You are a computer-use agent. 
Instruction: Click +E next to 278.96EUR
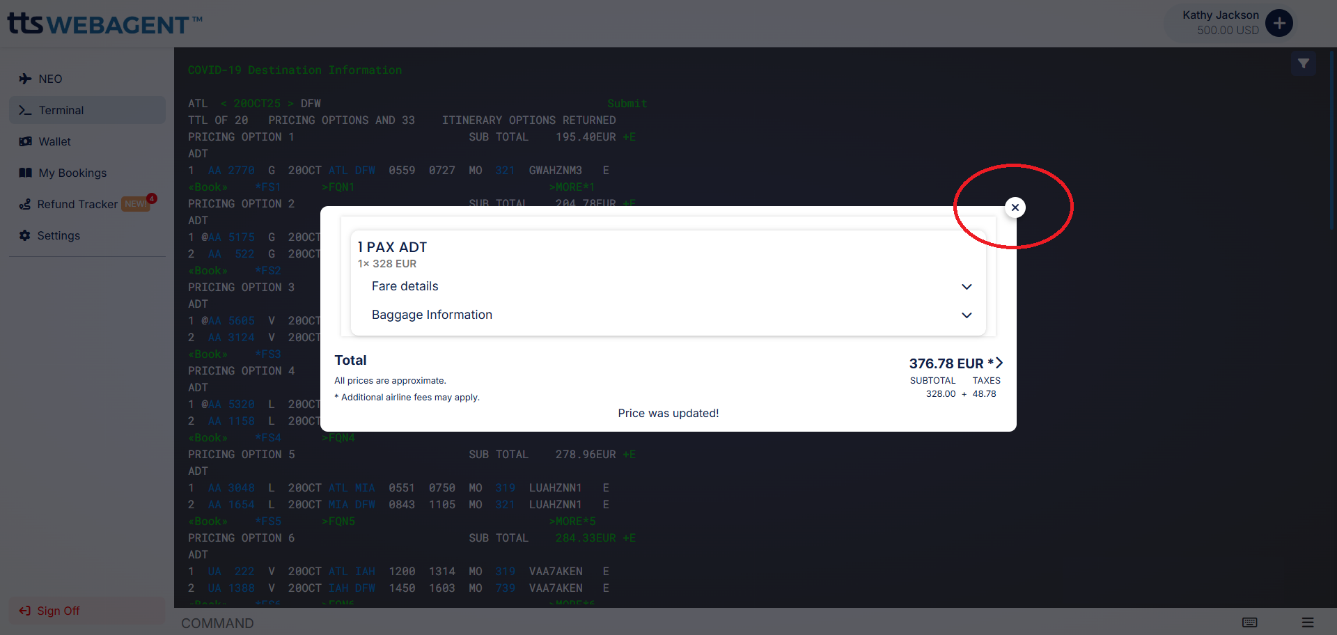click(628, 454)
